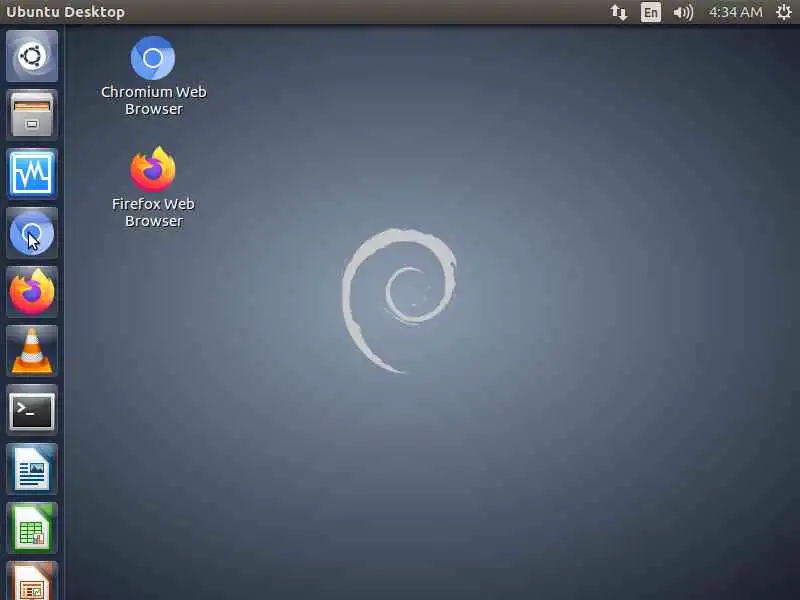Open the sound volume indicator
This screenshot has height=600, width=800.
tap(683, 12)
